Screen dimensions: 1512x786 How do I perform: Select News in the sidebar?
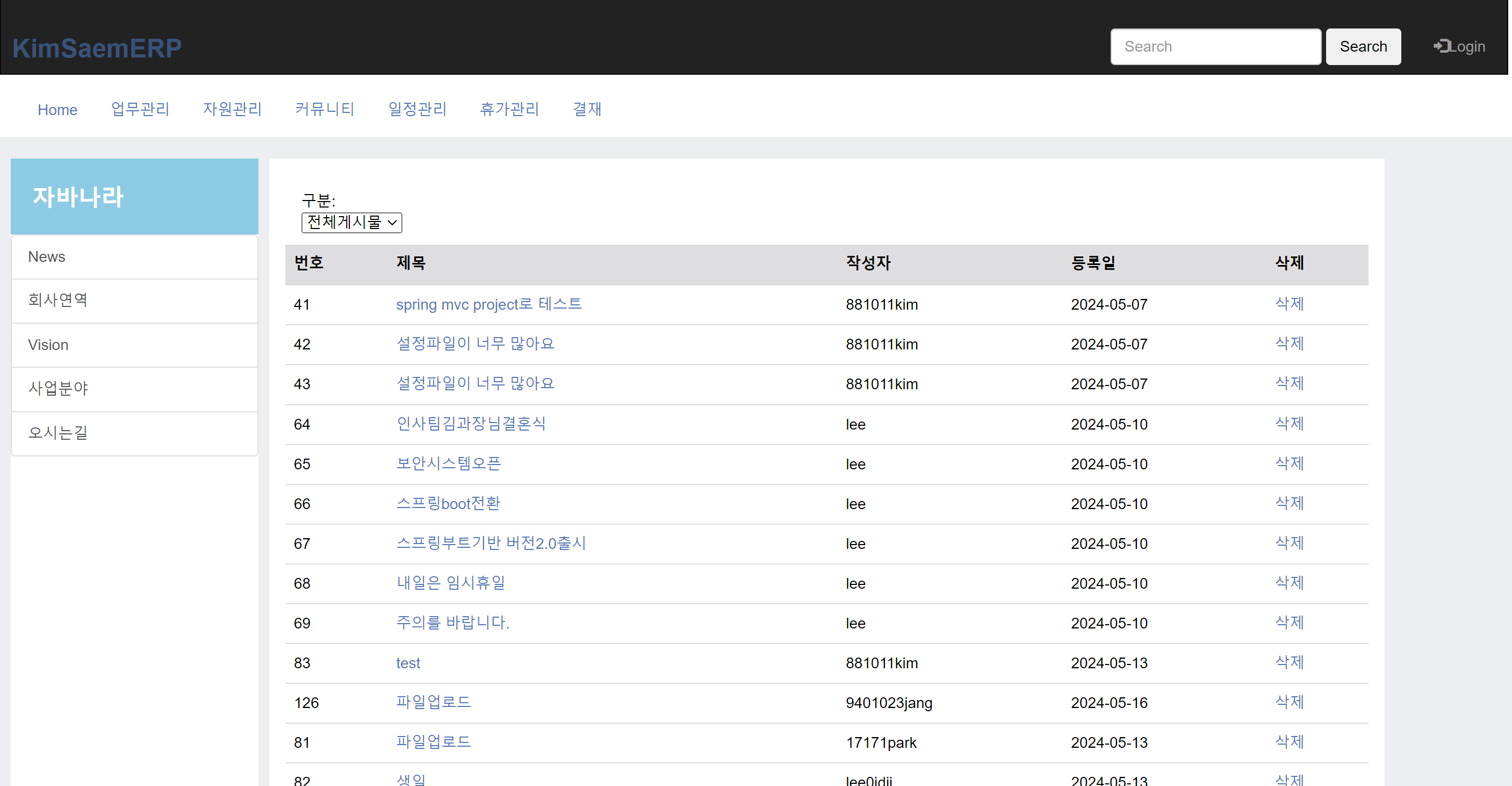click(x=46, y=256)
